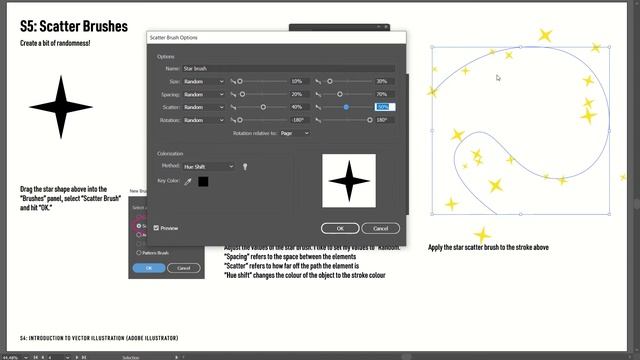This screenshot has width=640, height=360.
Task: Click the 'Spacing refers to the space' line
Action: click(290, 257)
